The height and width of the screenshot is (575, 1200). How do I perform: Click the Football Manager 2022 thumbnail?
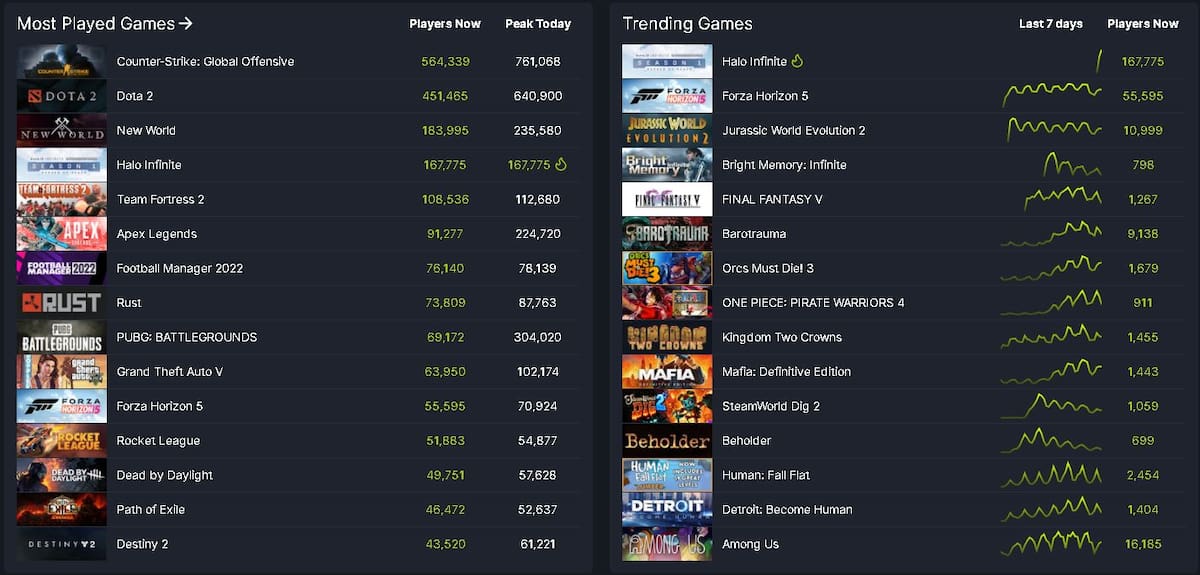(x=61, y=269)
